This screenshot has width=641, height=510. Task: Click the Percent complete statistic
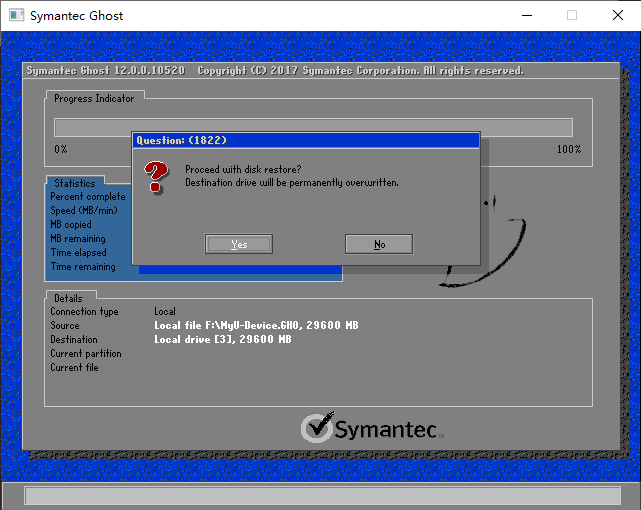(88, 197)
